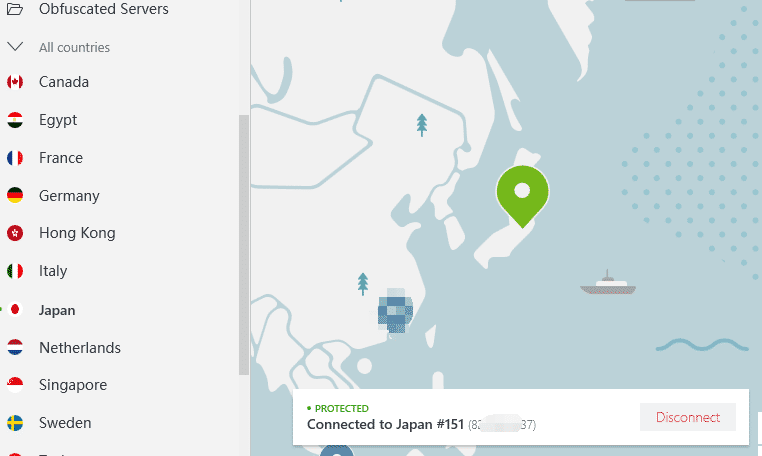Click the Sweden flag icon

coord(15,423)
